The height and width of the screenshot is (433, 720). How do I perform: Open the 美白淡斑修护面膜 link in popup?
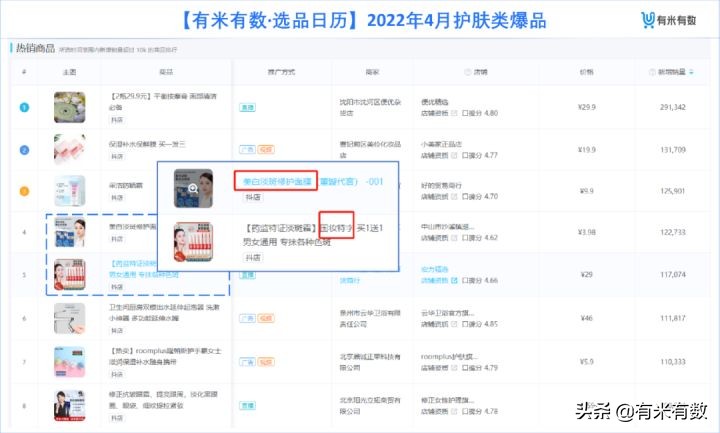(x=276, y=181)
